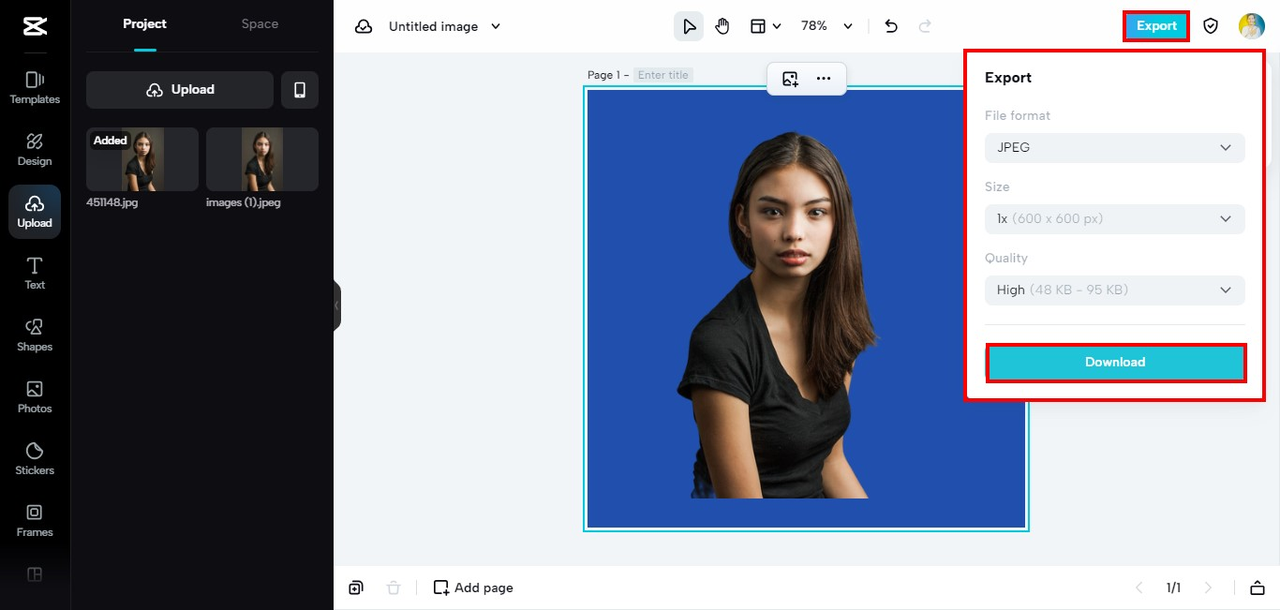Viewport: 1280px width, 610px height.
Task: Choose the Select pointer tool
Action: tap(689, 27)
